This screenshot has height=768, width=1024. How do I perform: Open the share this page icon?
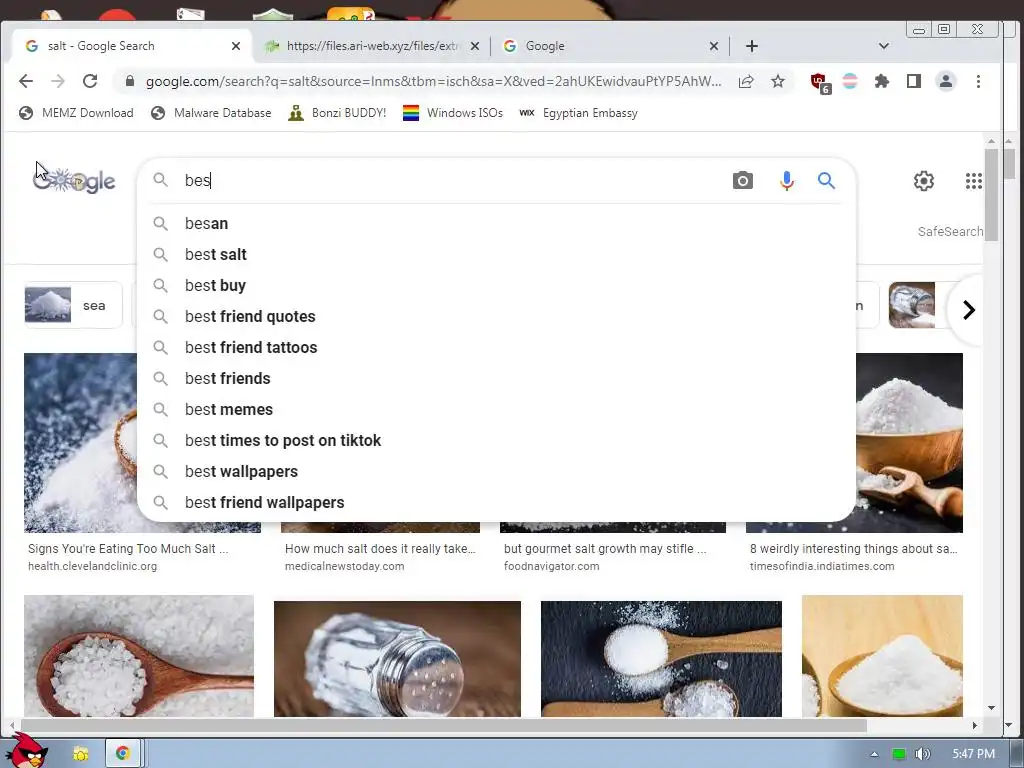coord(746,81)
